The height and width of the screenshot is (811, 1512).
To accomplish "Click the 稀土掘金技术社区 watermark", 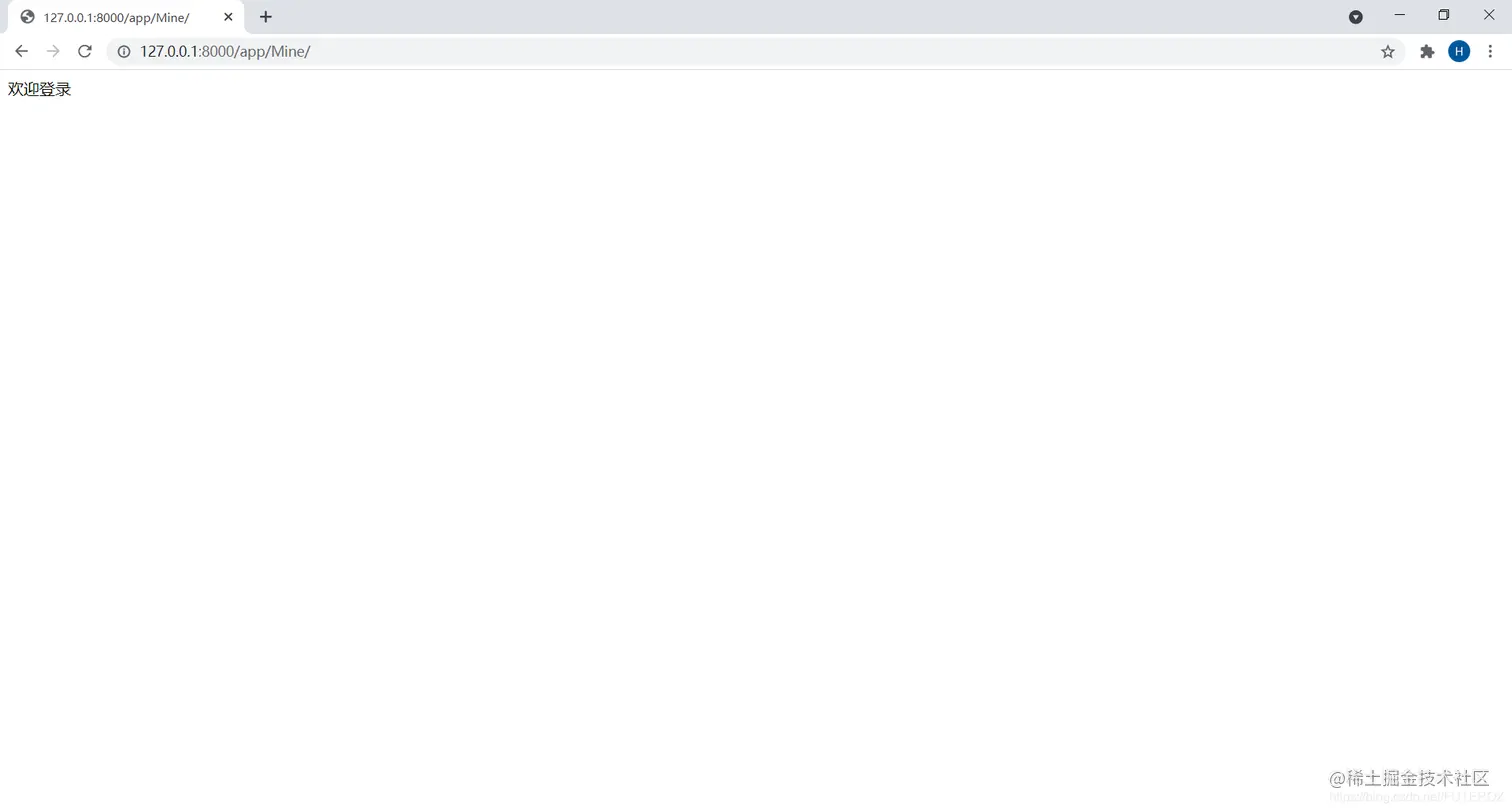I will 1410,779.
